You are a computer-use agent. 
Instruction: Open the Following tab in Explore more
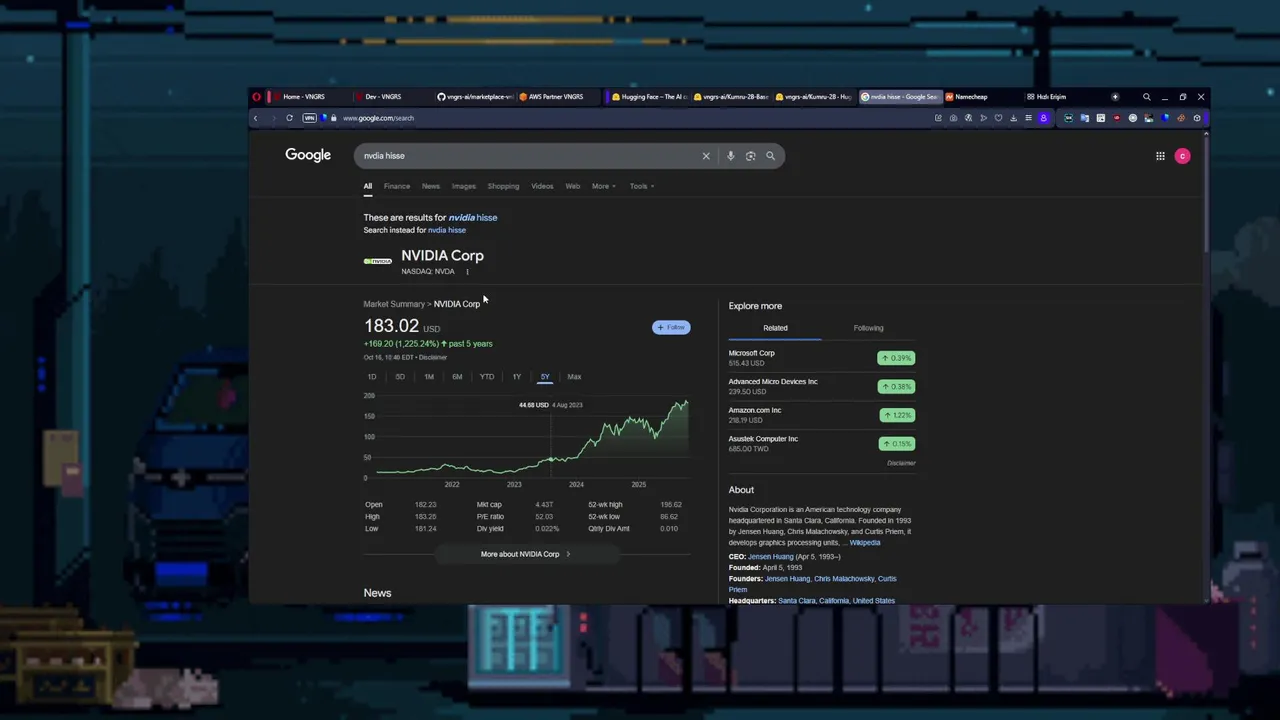(x=868, y=328)
